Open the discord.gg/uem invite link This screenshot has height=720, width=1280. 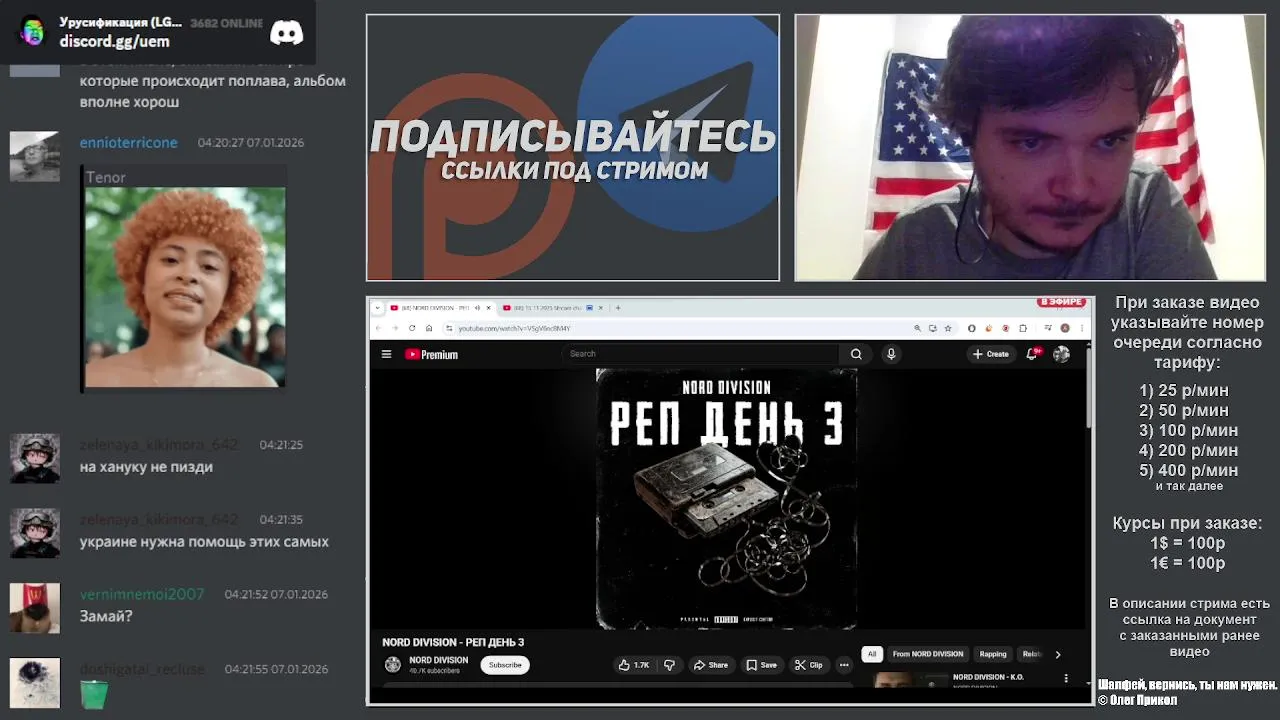point(114,41)
